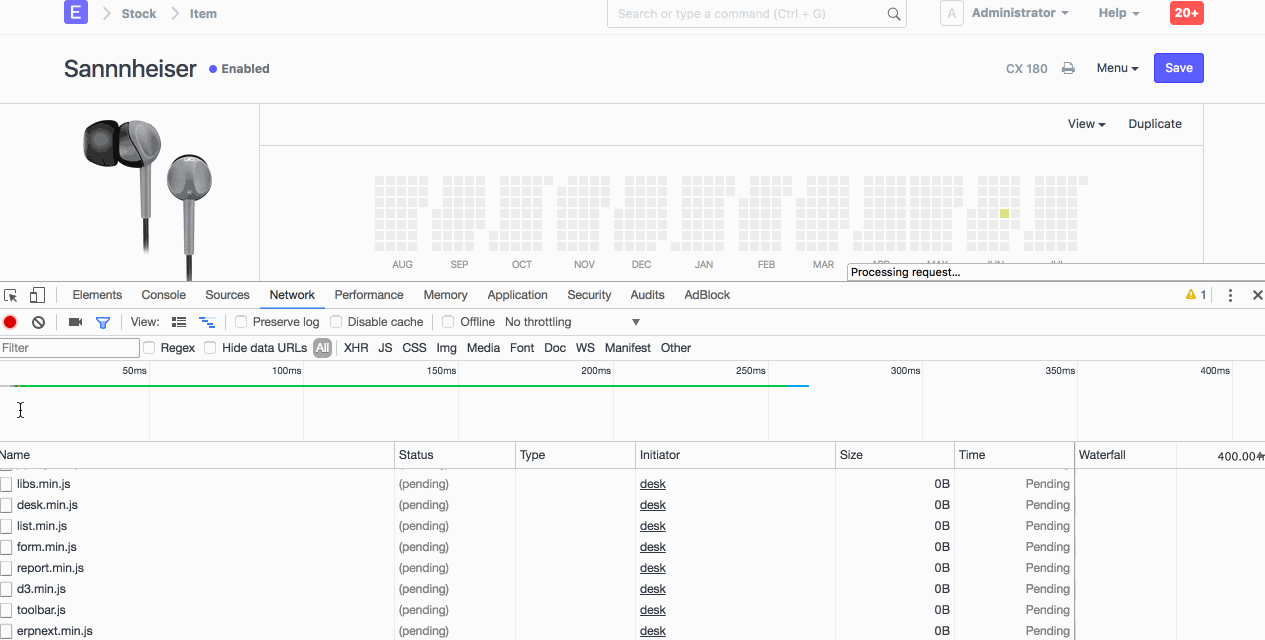Open the Security tab
The image size is (1265, 640).
click(x=589, y=295)
